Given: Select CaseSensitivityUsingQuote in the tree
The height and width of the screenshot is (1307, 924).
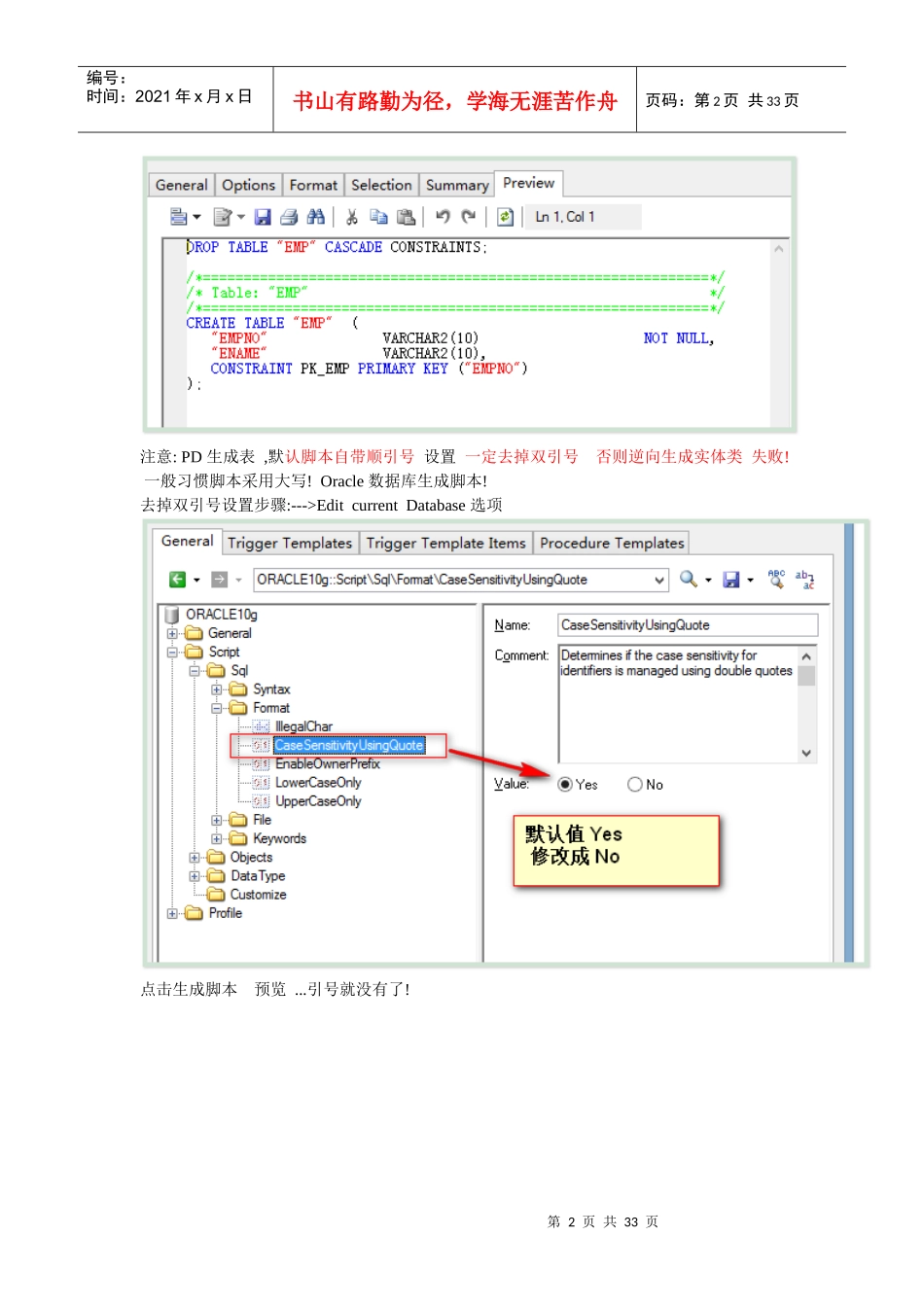Looking at the screenshot, I should [x=349, y=746].
